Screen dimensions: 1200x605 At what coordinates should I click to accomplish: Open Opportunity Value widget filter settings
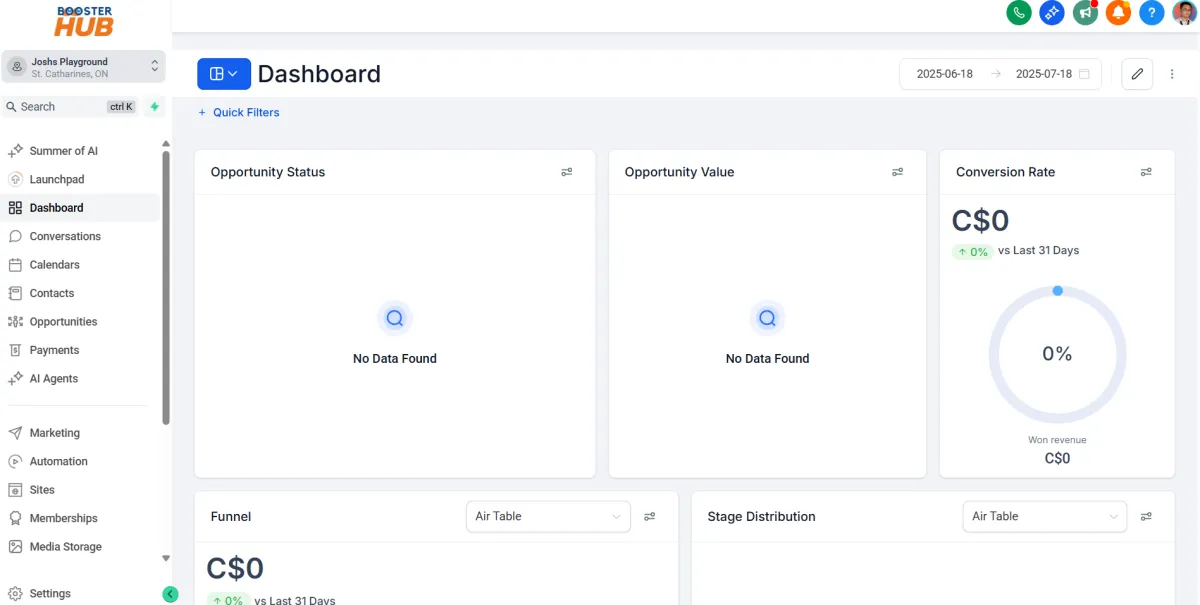897,172
